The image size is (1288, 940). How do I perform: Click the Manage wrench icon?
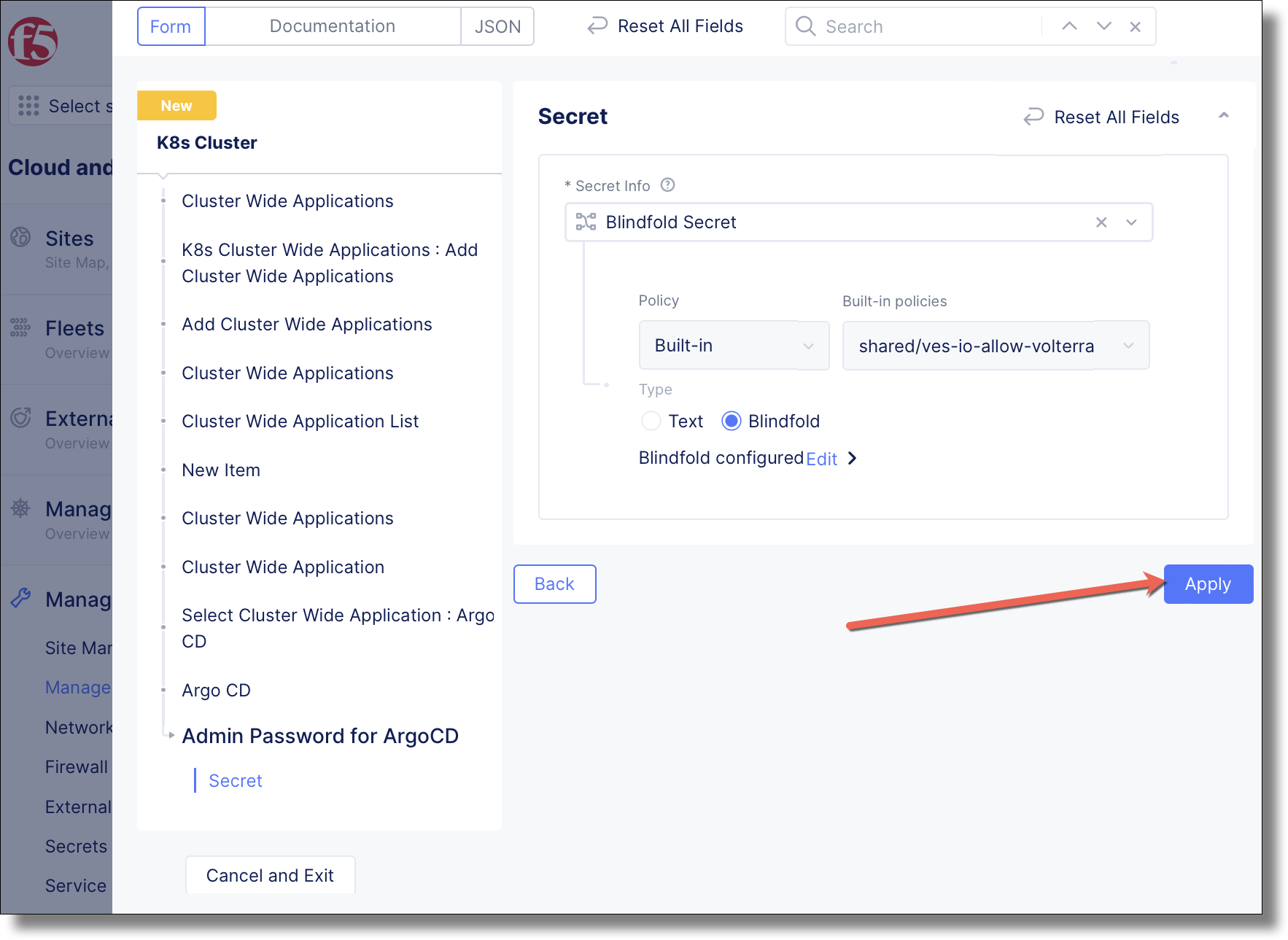20,599
